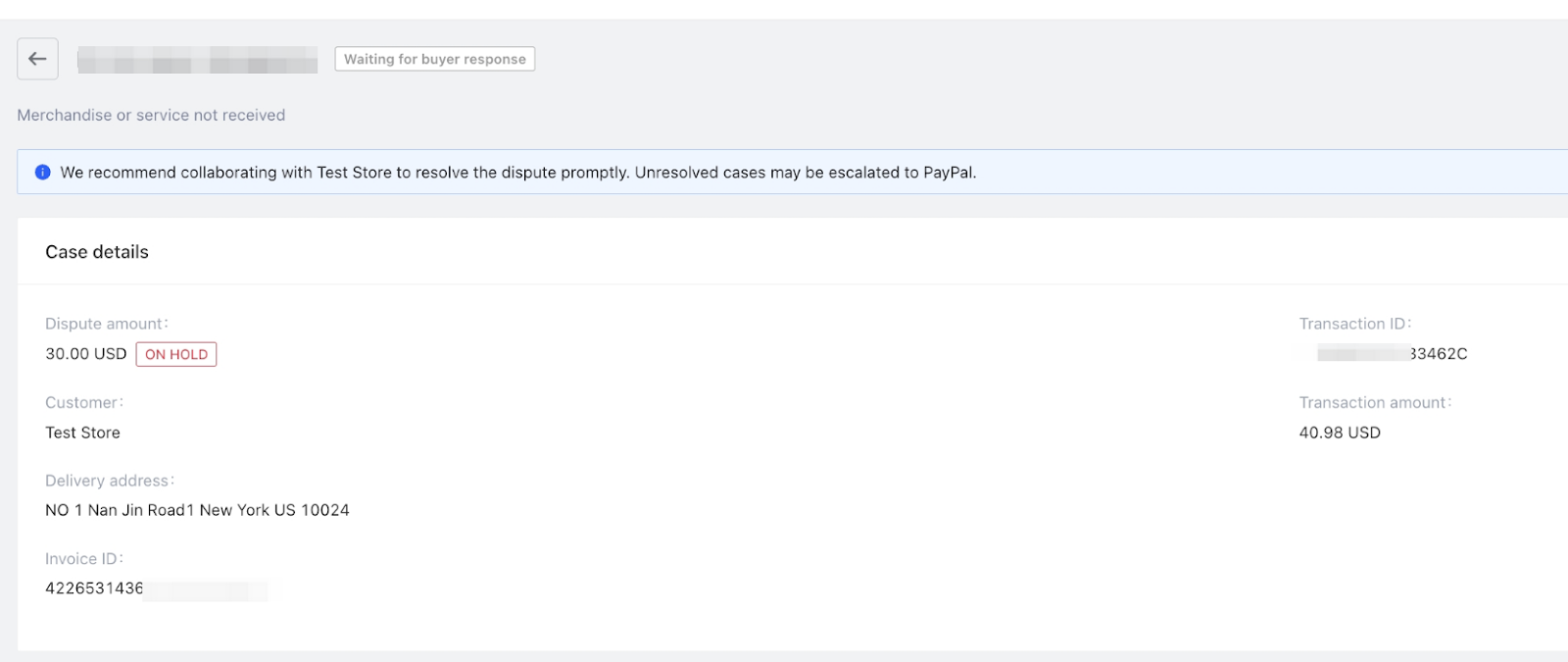
Task: Select the 40.98 USD transaction amount
Action: point(1340,433)
